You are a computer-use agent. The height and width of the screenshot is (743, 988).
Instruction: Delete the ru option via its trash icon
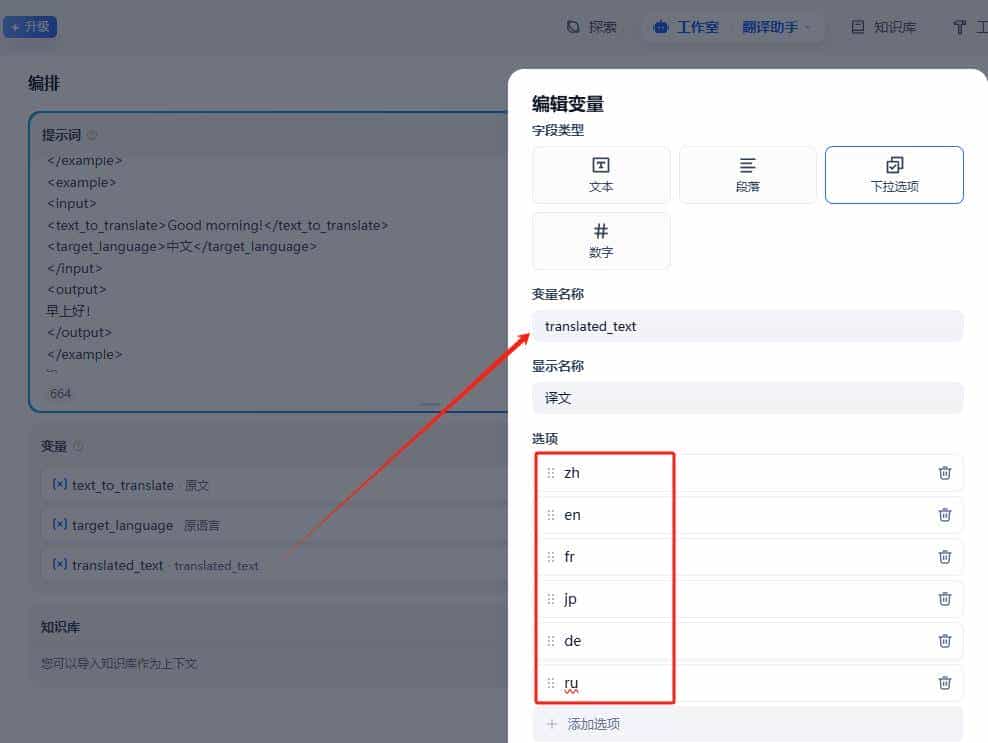point(944,682)
